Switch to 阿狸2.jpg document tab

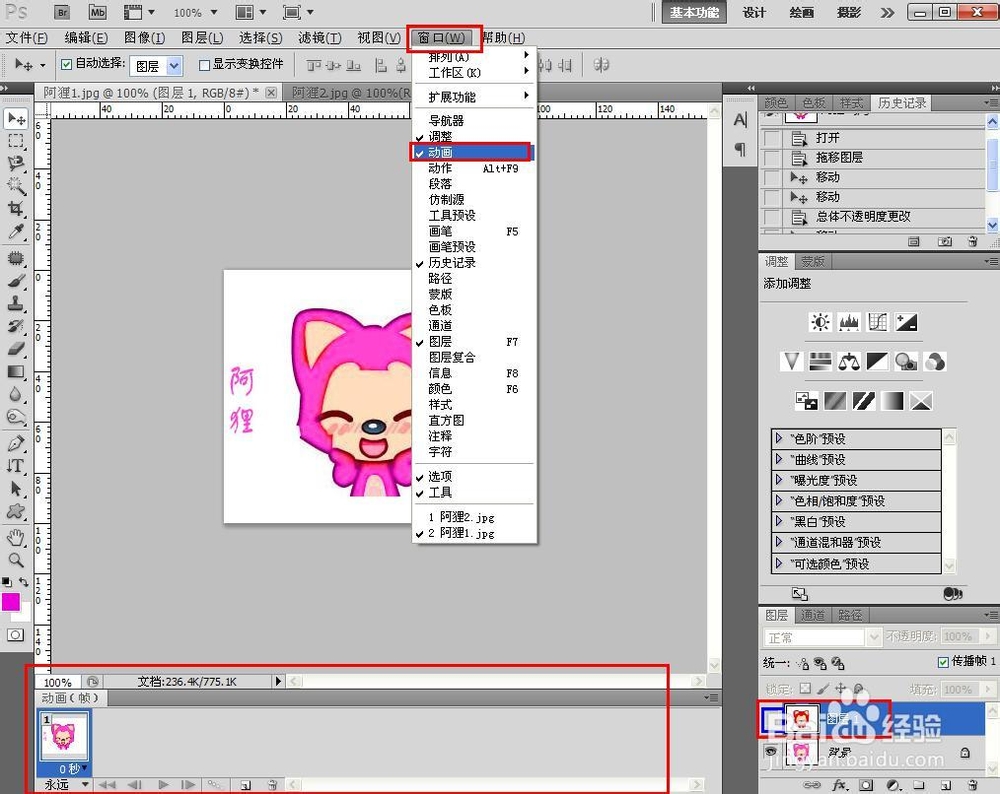click(x=349, y=92)
